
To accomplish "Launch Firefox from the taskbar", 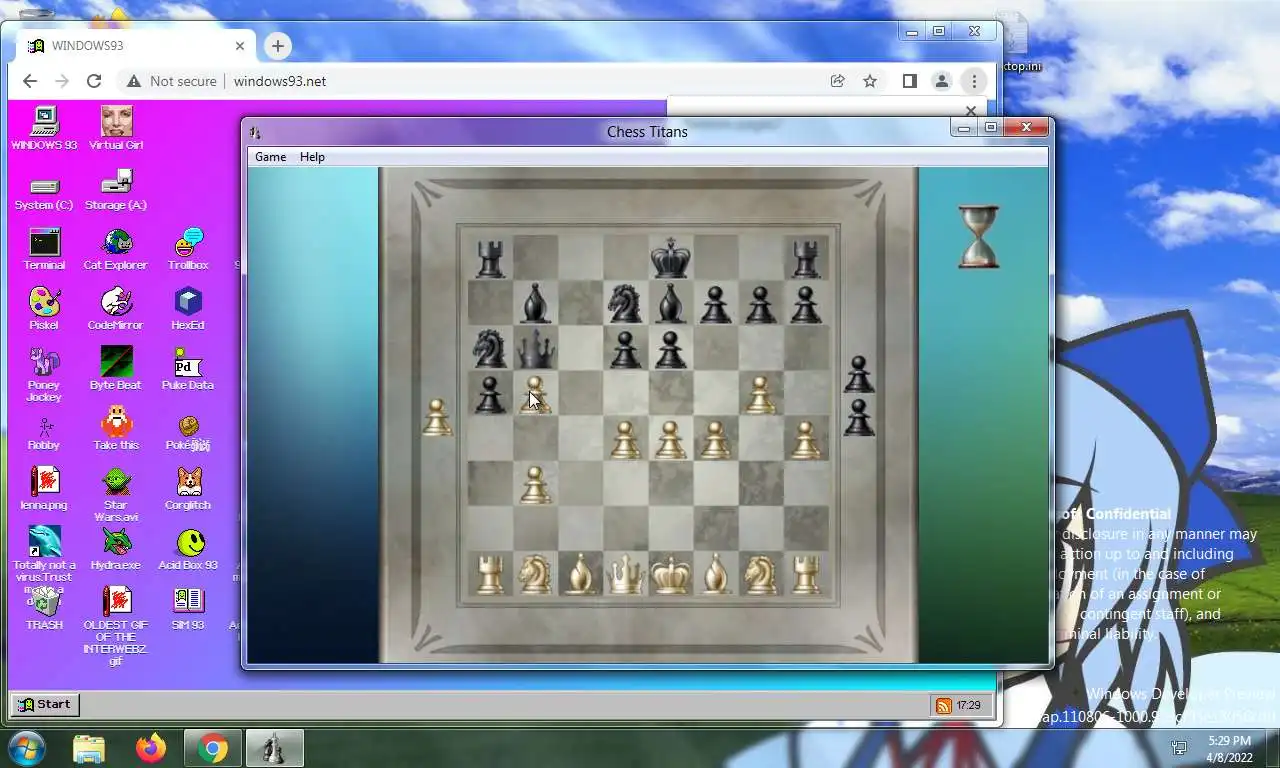I will [x=151, y=748].
